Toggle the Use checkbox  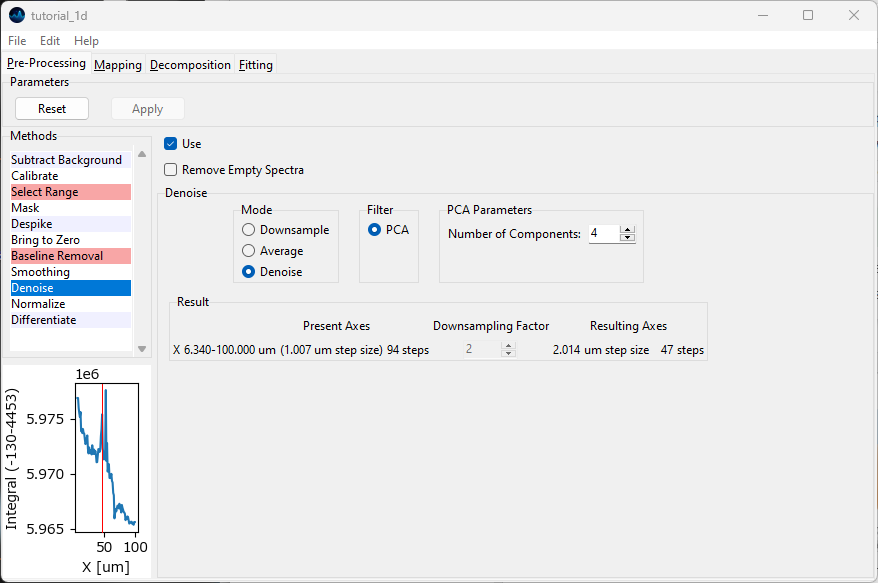(171, 144)
